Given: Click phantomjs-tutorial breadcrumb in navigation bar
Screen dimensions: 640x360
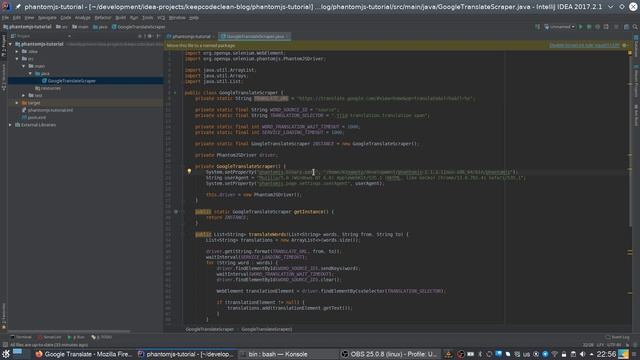Looking at the screenshot, I should coord(27,27).
